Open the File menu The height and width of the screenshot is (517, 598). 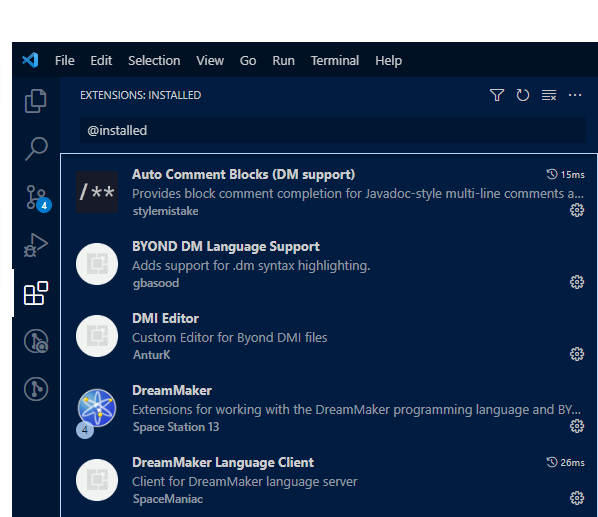pos(64,61)
